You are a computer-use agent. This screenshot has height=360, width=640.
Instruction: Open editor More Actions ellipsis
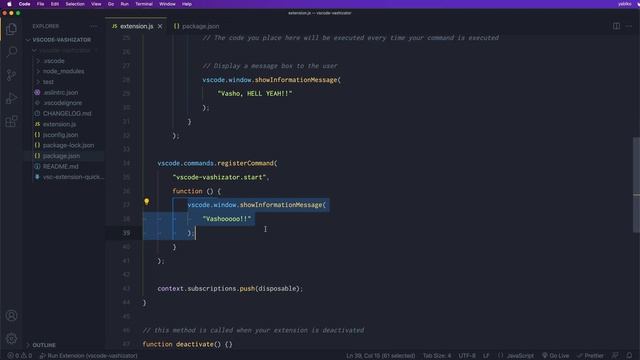[629, 26]
